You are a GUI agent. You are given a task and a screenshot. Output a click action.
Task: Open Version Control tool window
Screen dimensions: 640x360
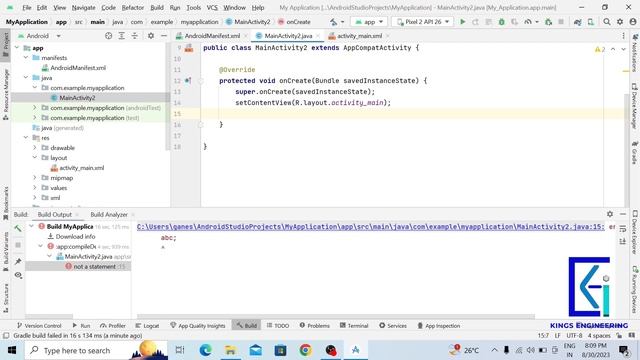click(39, 326)
